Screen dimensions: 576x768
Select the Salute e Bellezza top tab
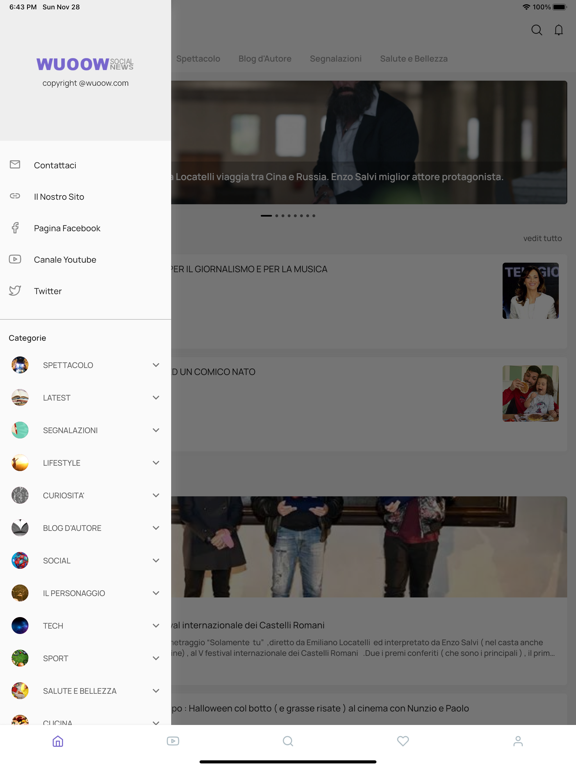(414, 59)
